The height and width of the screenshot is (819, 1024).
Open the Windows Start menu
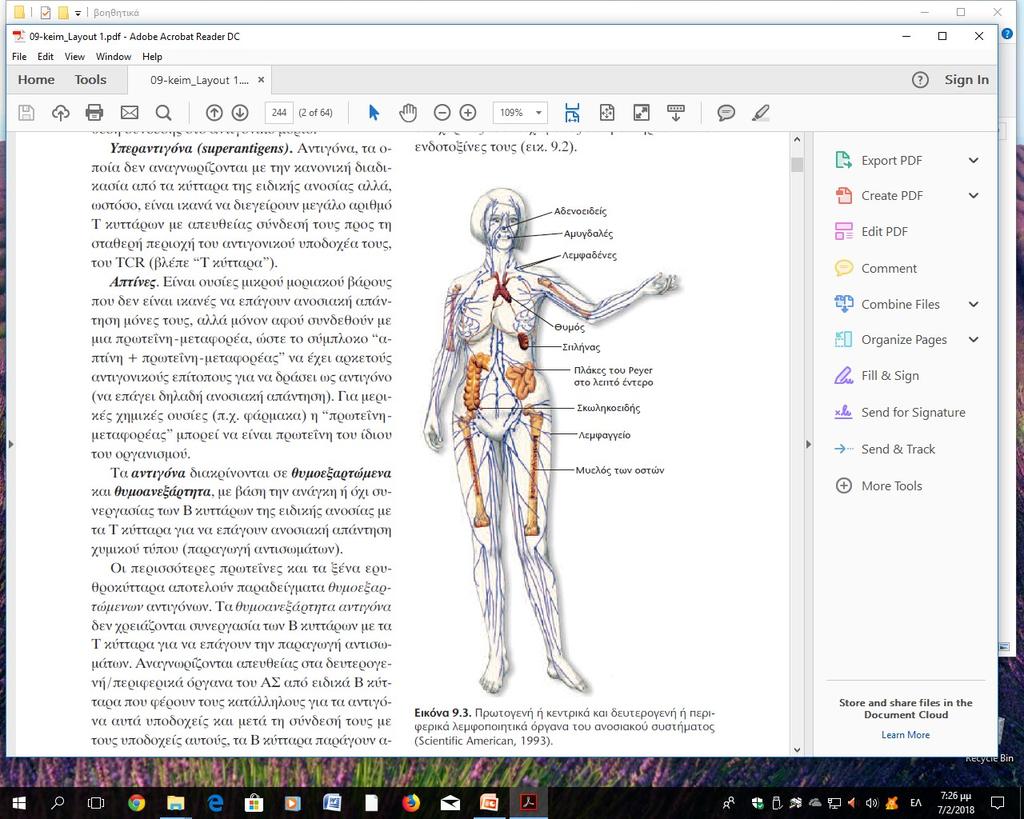coord(18,803)
